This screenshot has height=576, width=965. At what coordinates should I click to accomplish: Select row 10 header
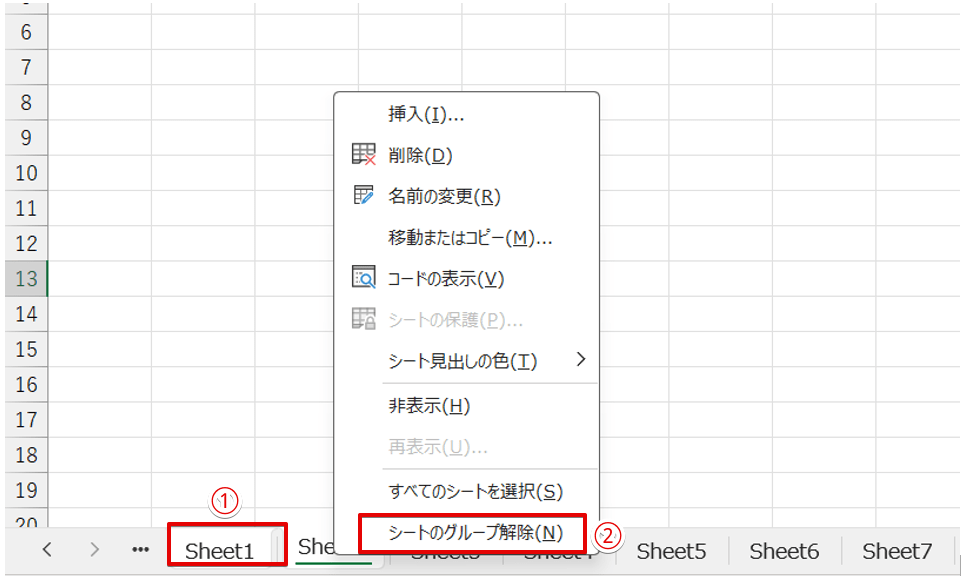[x=26, y=173]
